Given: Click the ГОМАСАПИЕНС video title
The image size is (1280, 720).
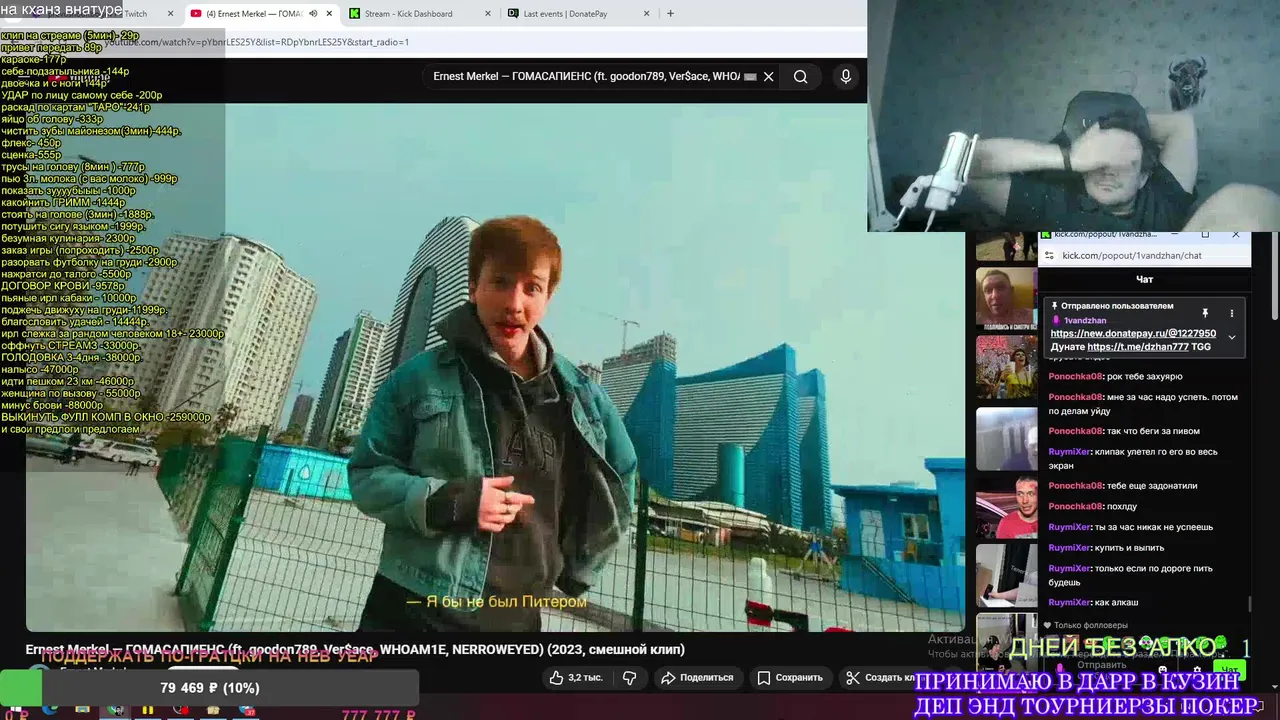Looking at the screenshot, I should pyautogui.click(x=355, y=649).
